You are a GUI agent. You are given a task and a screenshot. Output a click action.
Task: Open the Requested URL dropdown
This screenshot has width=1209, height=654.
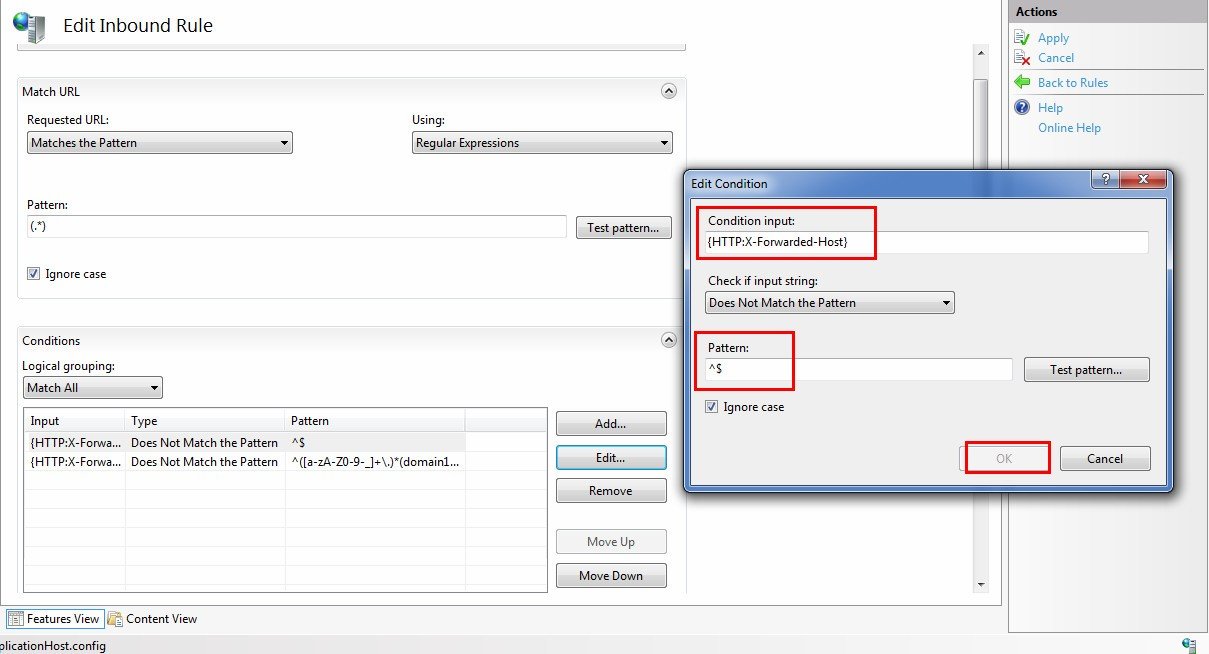(160, 143)
